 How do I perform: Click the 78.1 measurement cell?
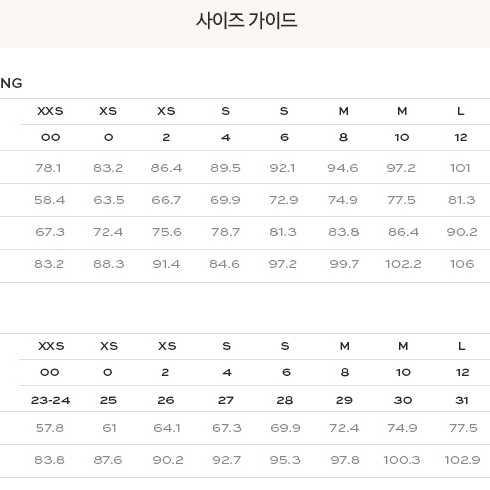coord(48,168)
